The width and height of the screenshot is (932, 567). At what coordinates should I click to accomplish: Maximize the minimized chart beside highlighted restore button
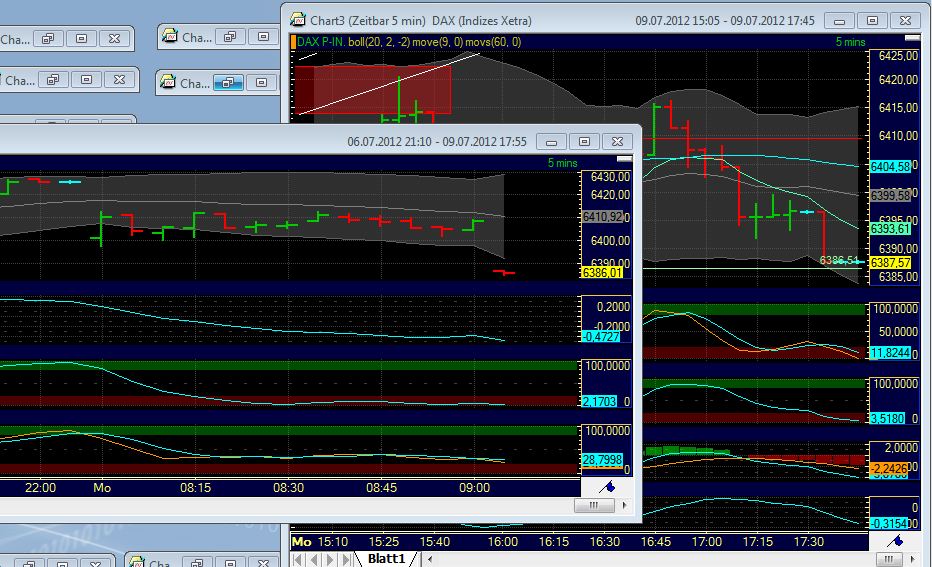[262, 83]
